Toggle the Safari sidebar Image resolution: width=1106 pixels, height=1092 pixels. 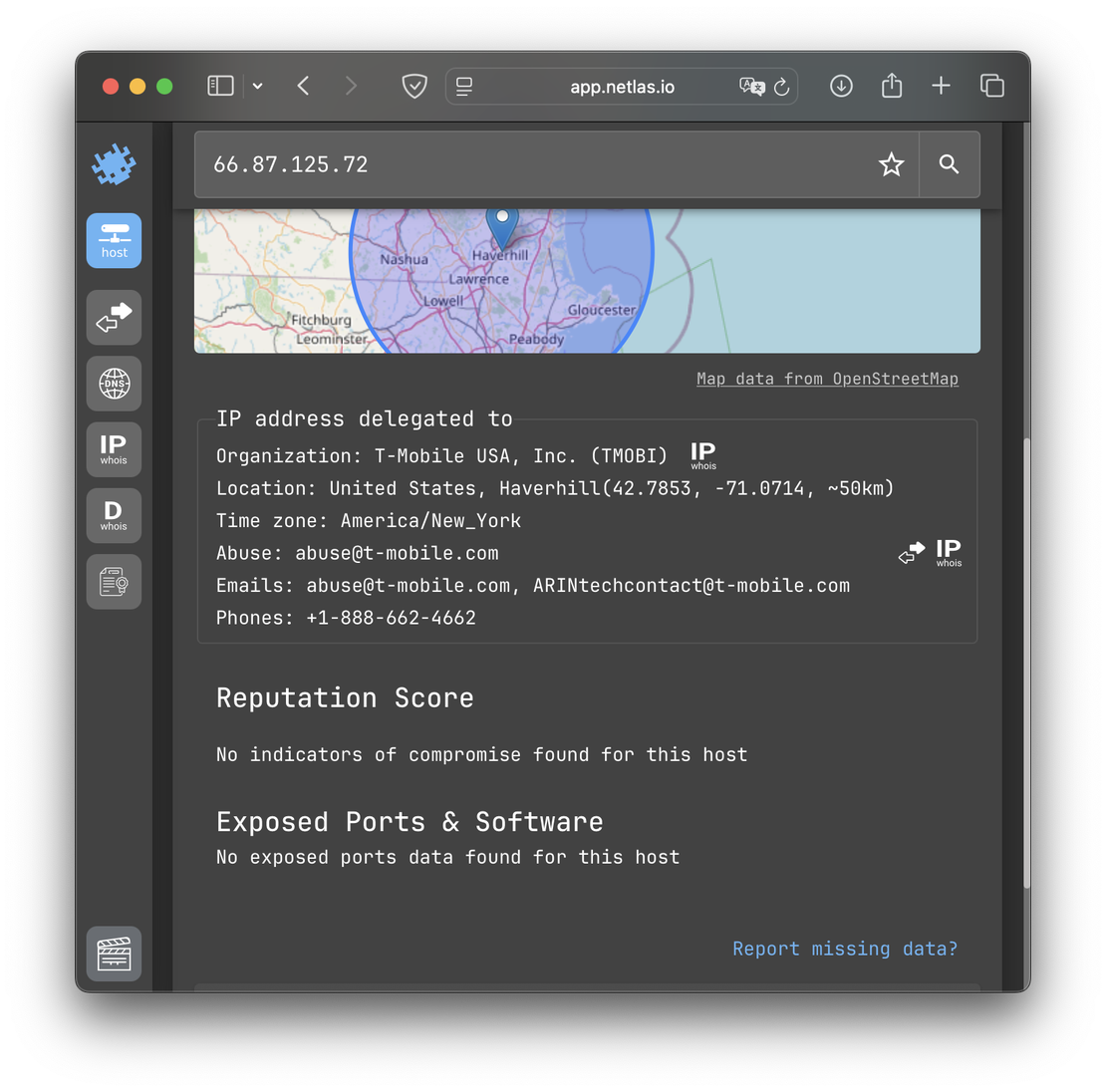220,87
